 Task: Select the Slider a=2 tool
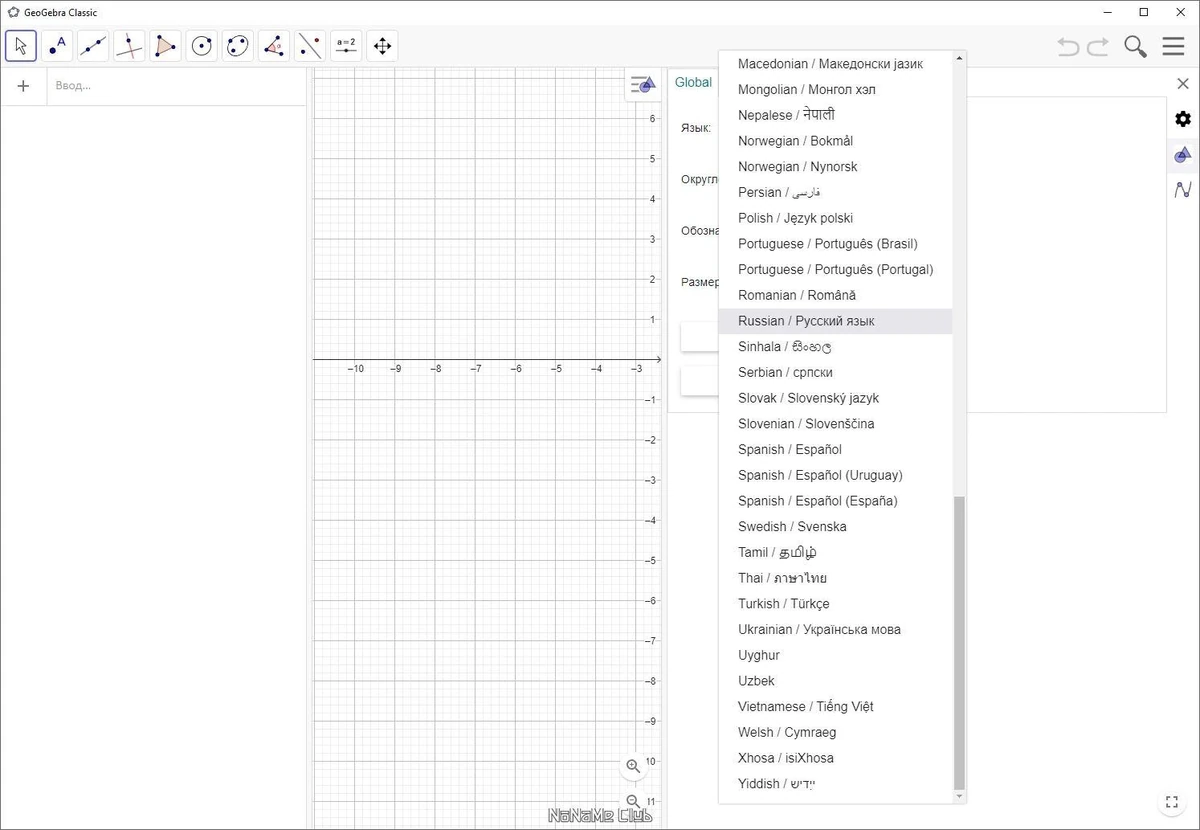coord(346,46)
